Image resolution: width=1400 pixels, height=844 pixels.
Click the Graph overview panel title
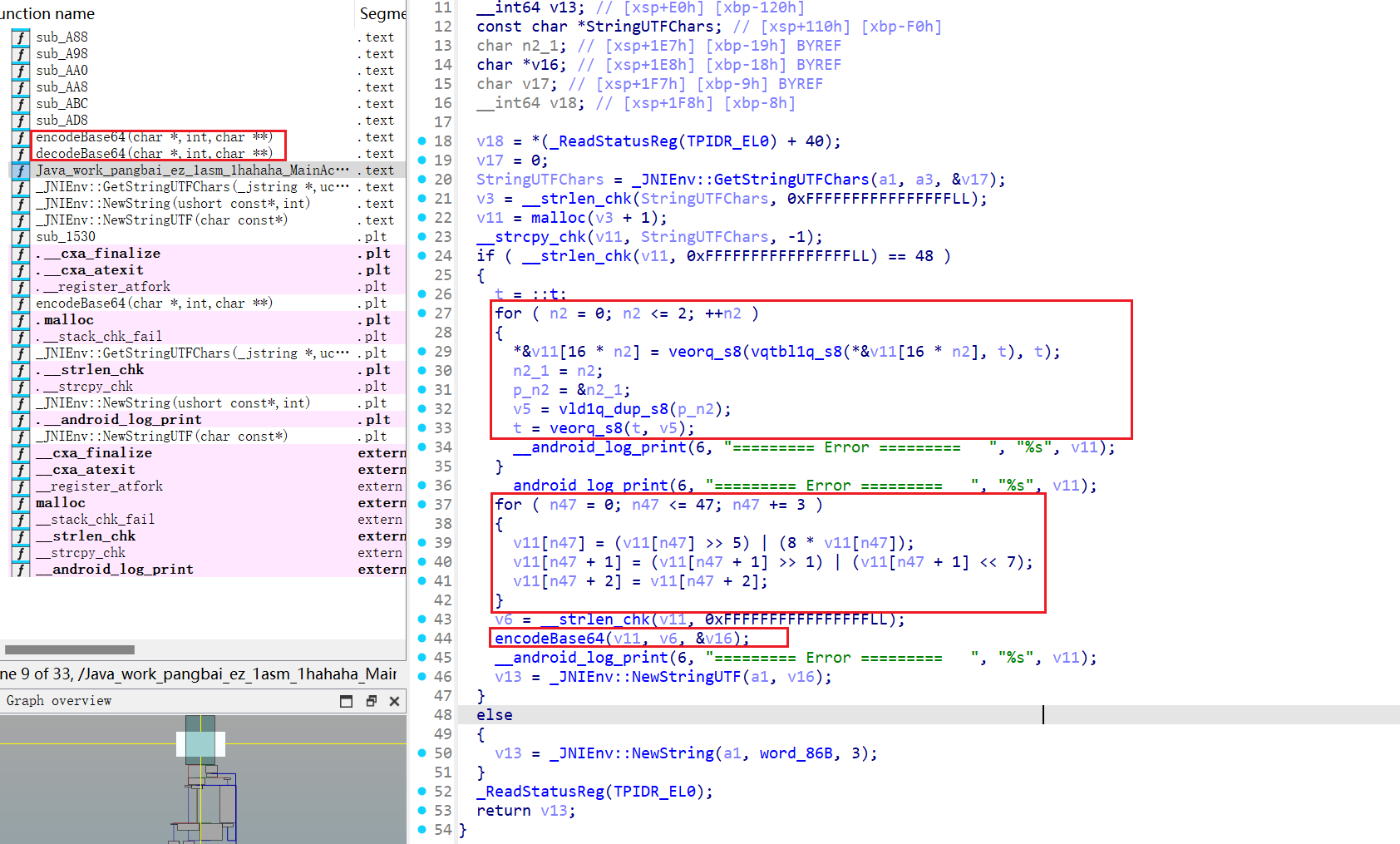(59, 701)
